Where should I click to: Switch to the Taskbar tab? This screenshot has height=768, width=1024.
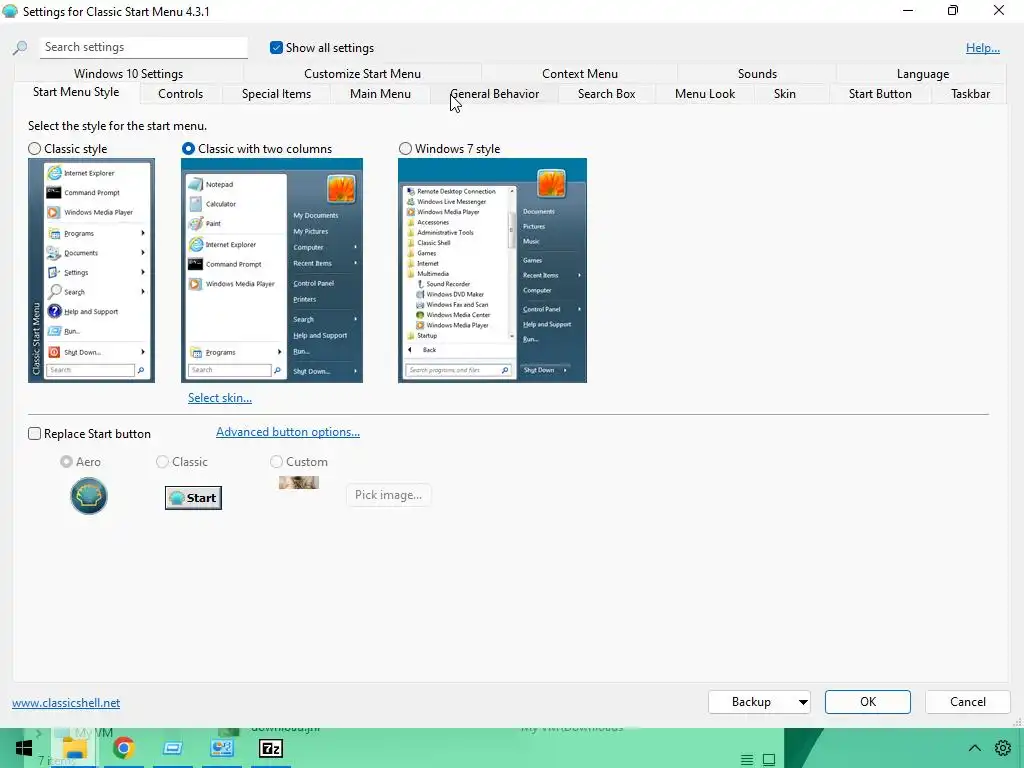pos(970,94)
